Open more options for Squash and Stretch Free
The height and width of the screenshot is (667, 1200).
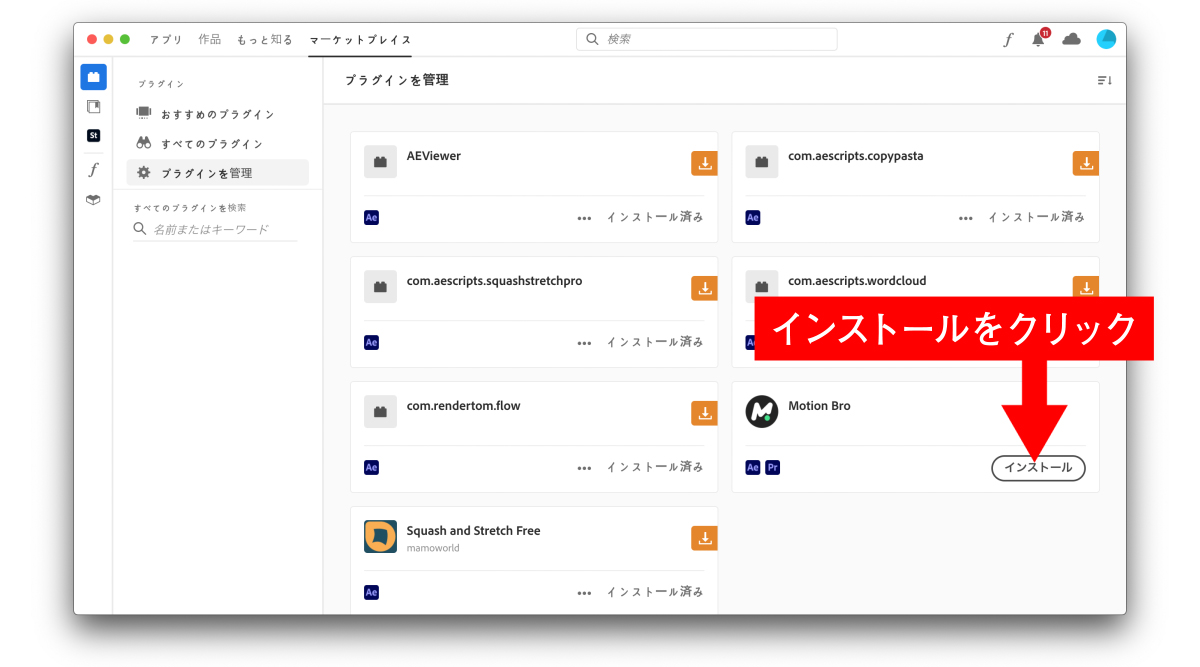[x=584, y=593]
